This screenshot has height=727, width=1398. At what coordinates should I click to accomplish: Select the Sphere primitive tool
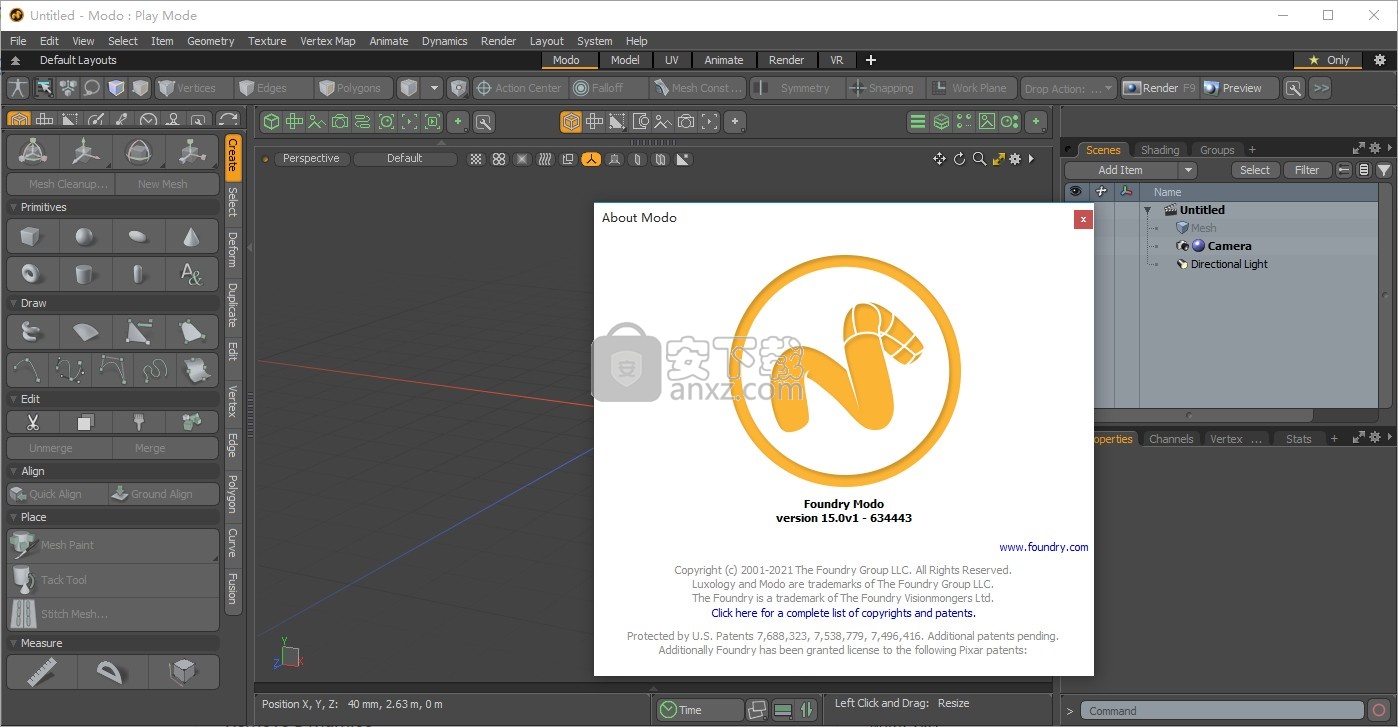click(x=85, y=237)
